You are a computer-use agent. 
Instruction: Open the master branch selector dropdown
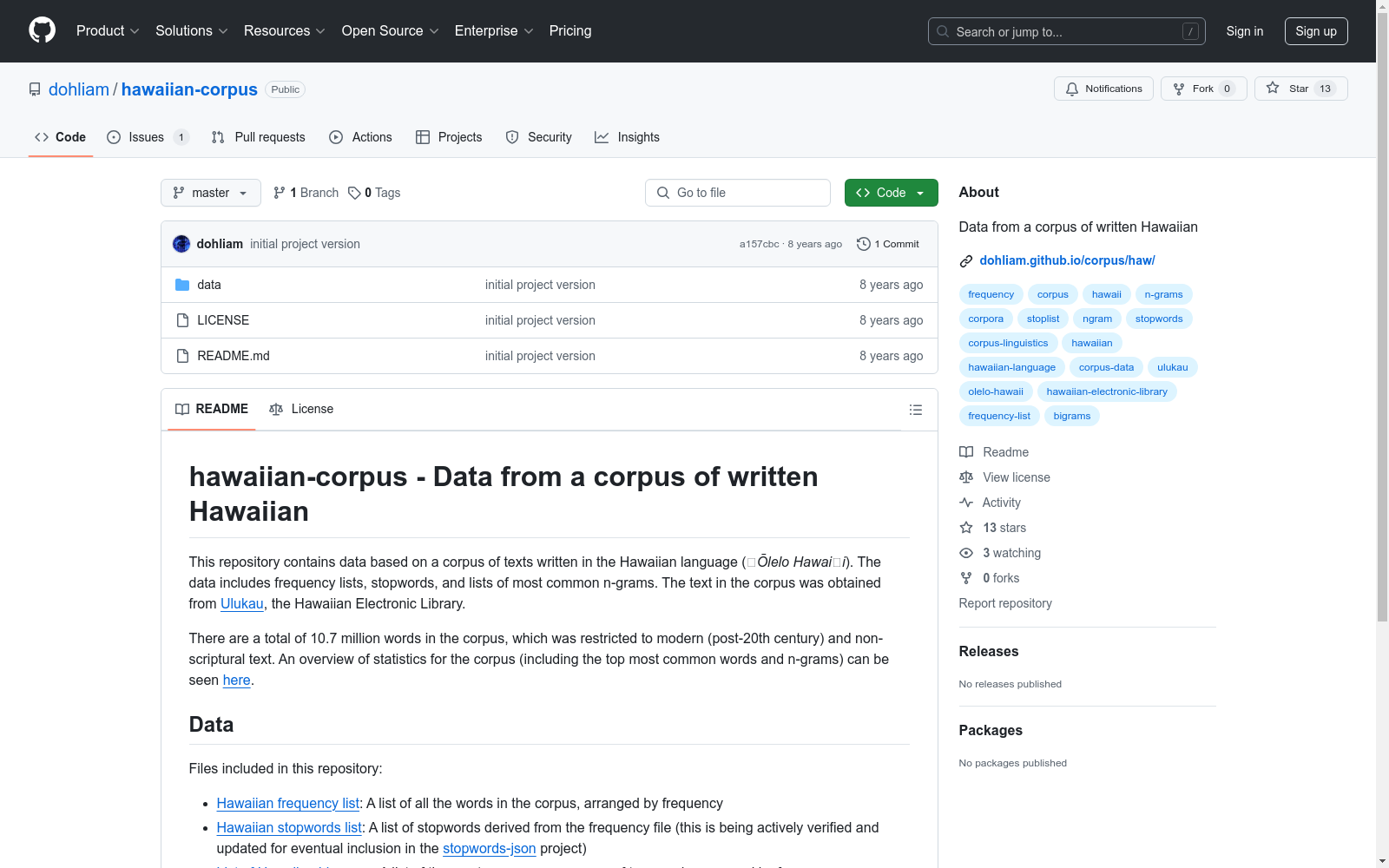coord(211,193)
